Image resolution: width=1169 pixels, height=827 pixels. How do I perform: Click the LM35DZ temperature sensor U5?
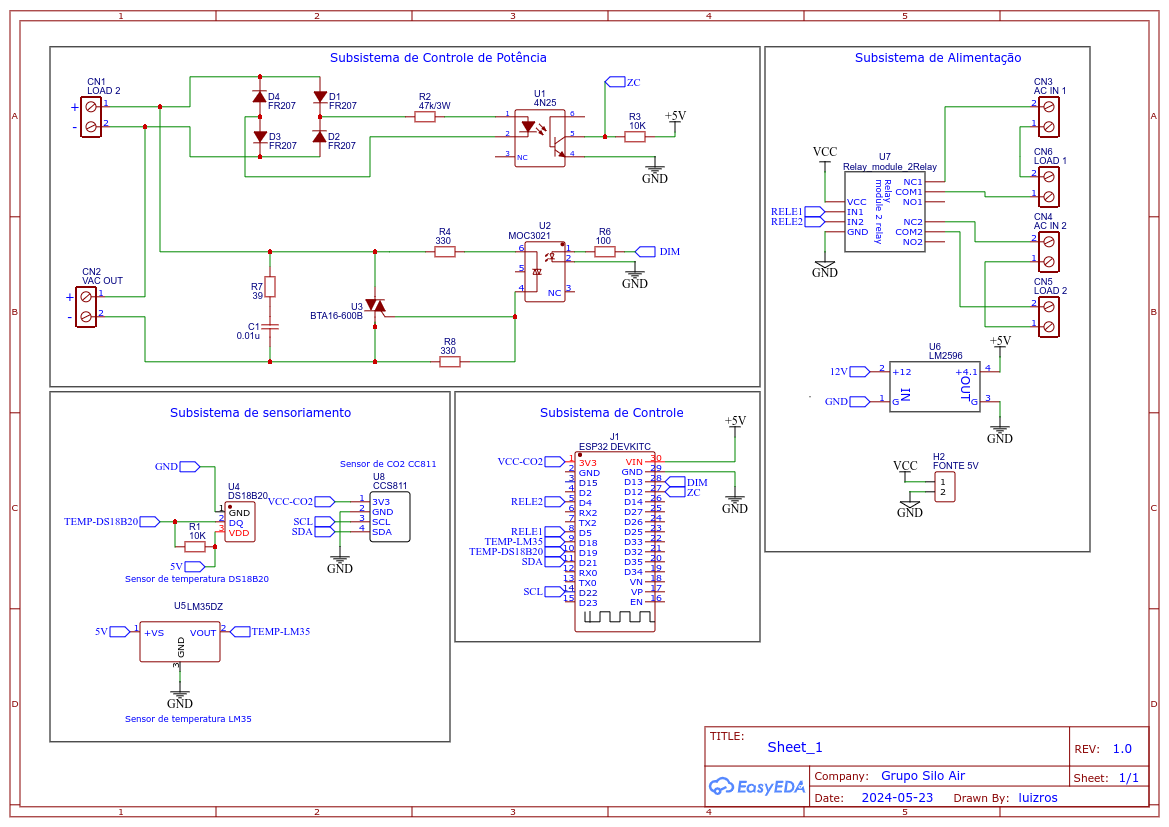click(180, 642)
